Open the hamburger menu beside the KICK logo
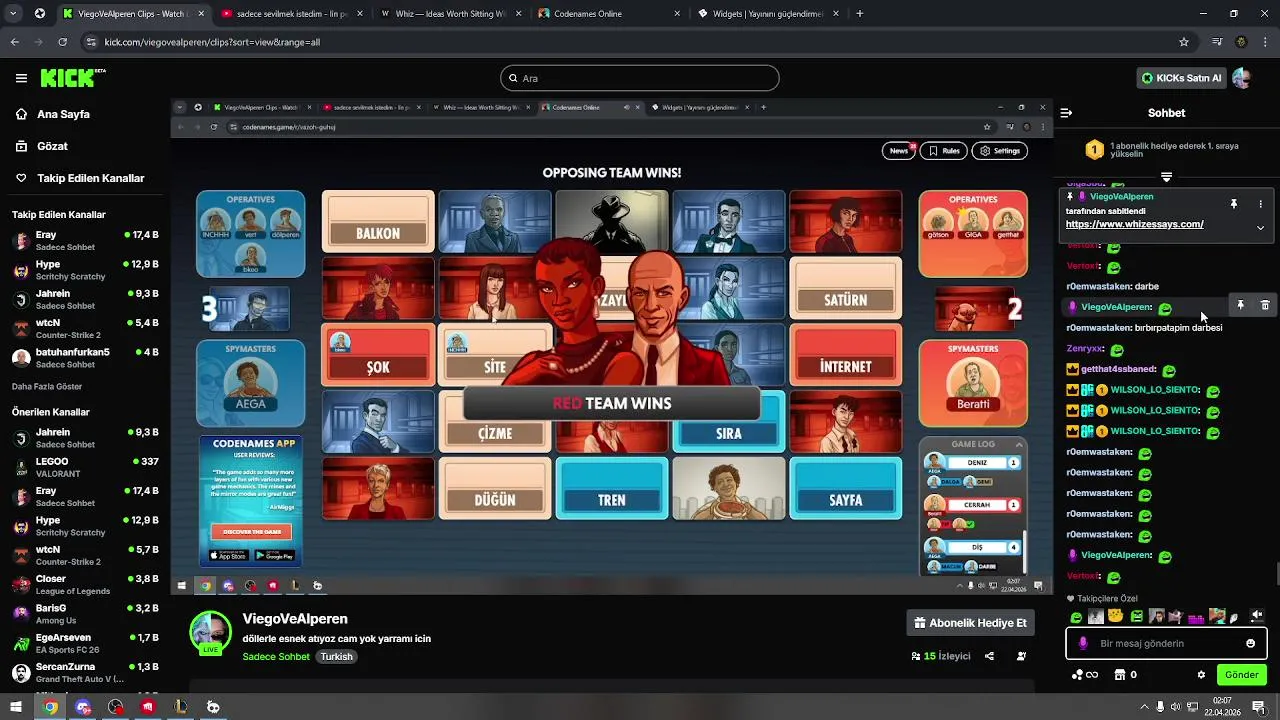The width and height of the screenshot is (1280, 720). (21, 78)
